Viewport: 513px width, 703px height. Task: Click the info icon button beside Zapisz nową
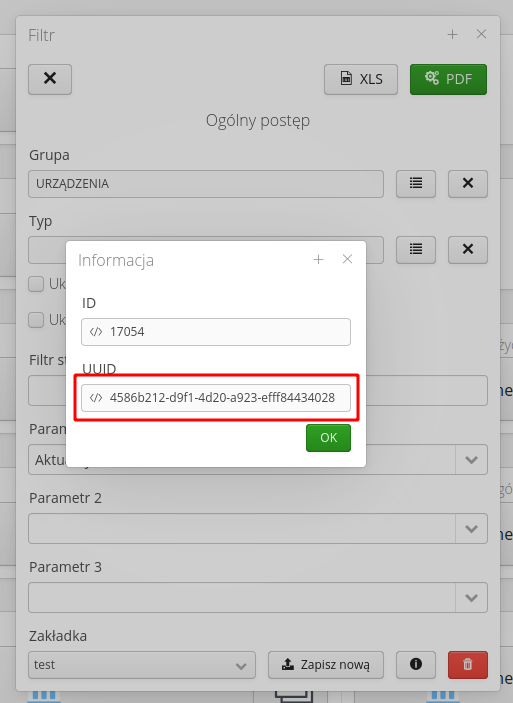[x=416, y=664]
